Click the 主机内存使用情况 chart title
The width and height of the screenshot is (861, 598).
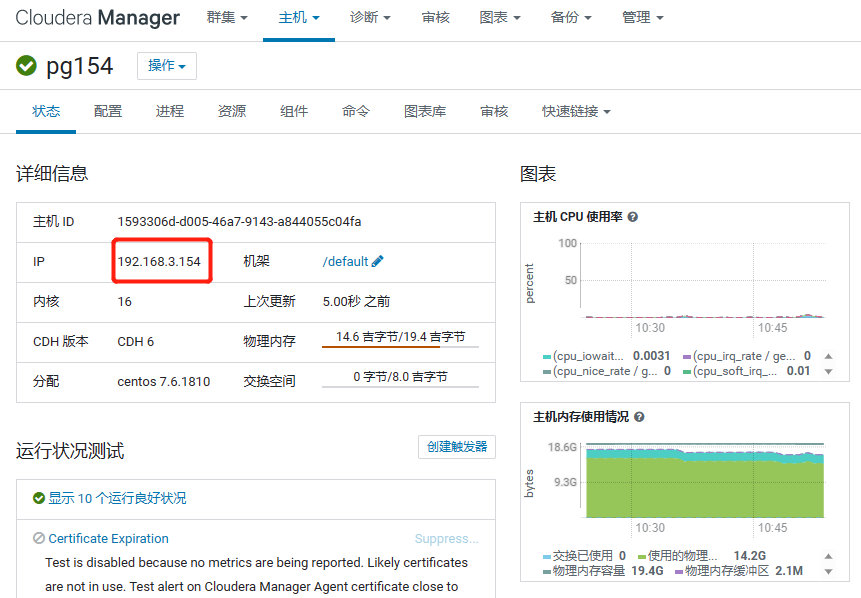click(x=581, y=417)
